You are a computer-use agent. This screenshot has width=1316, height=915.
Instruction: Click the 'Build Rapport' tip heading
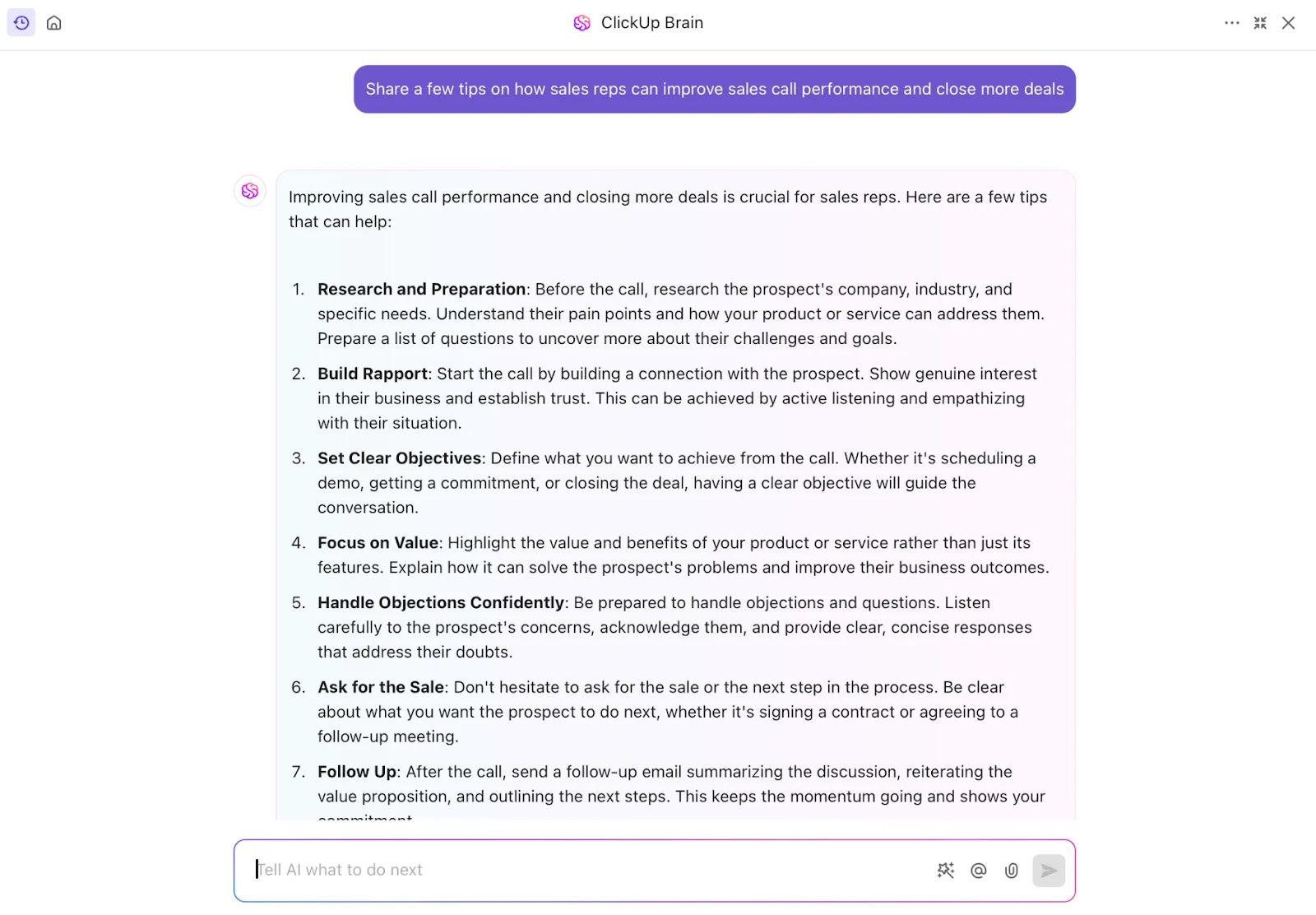(373, 374)
